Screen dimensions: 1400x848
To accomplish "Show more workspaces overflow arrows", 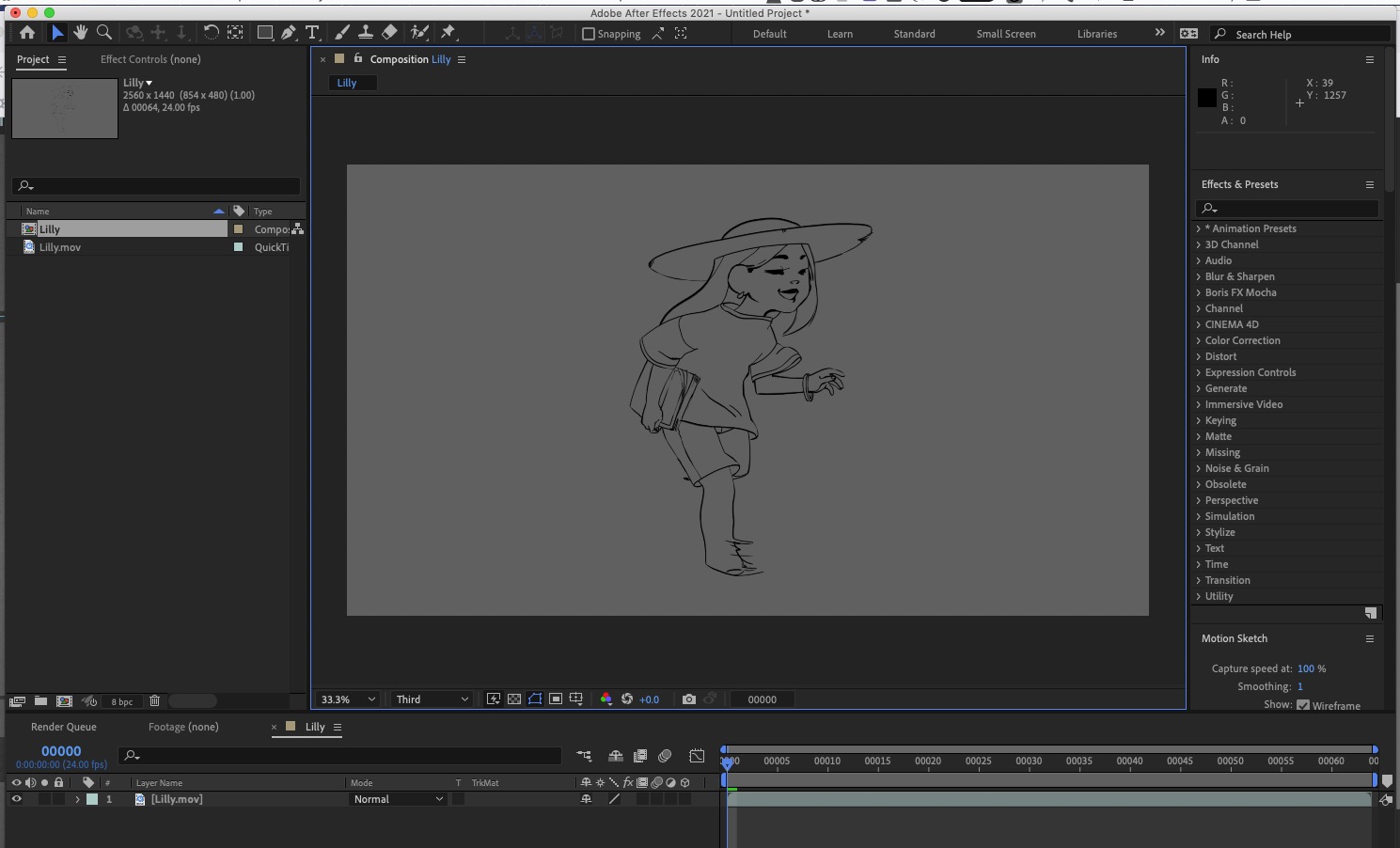I will [1159, 33].
